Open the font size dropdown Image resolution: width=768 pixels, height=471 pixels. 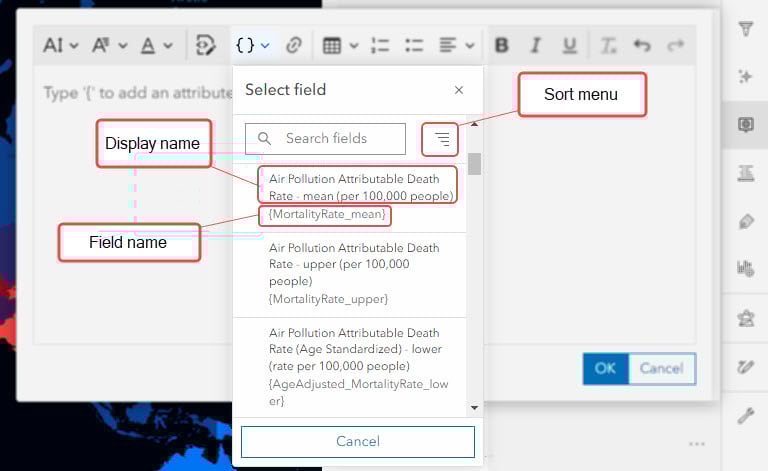(x=60, y=46)
